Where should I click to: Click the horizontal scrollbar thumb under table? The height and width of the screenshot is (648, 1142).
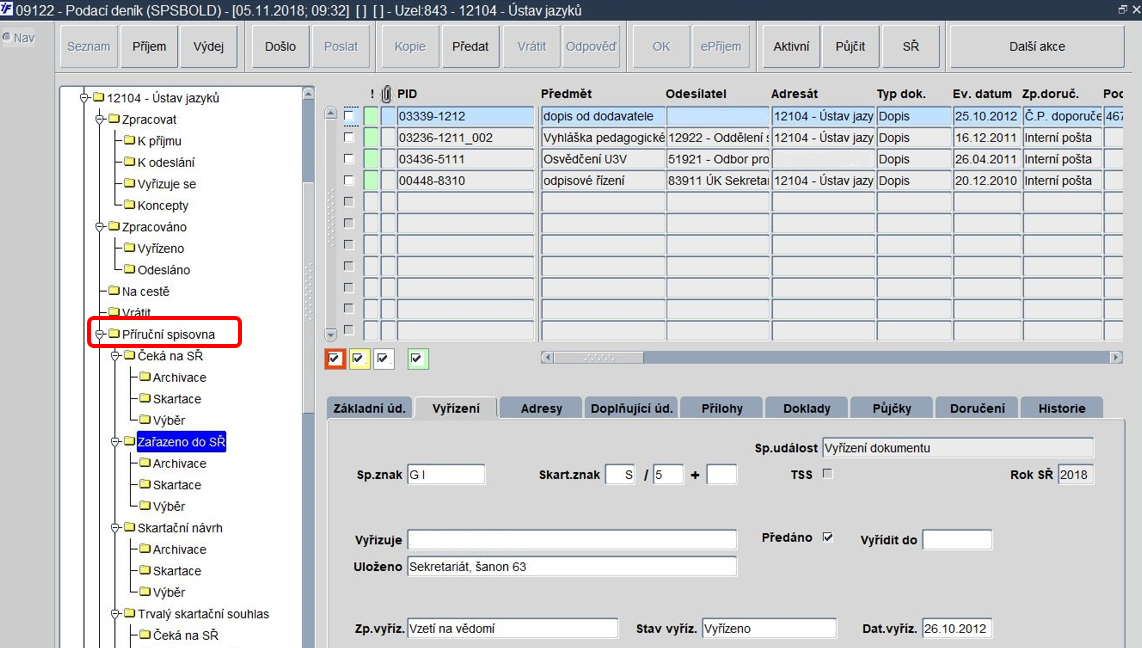[x=598, y=357]
